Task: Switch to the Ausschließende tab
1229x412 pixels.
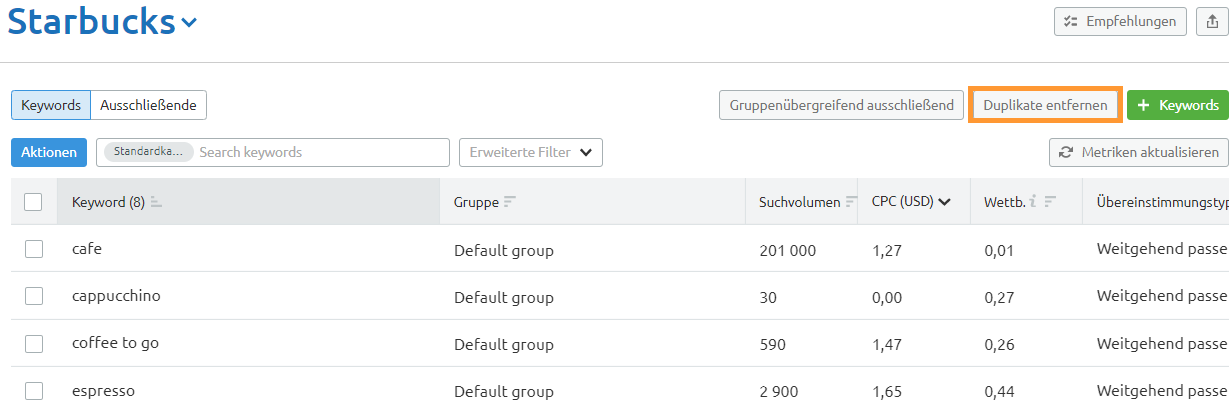Action: point(149,105)
